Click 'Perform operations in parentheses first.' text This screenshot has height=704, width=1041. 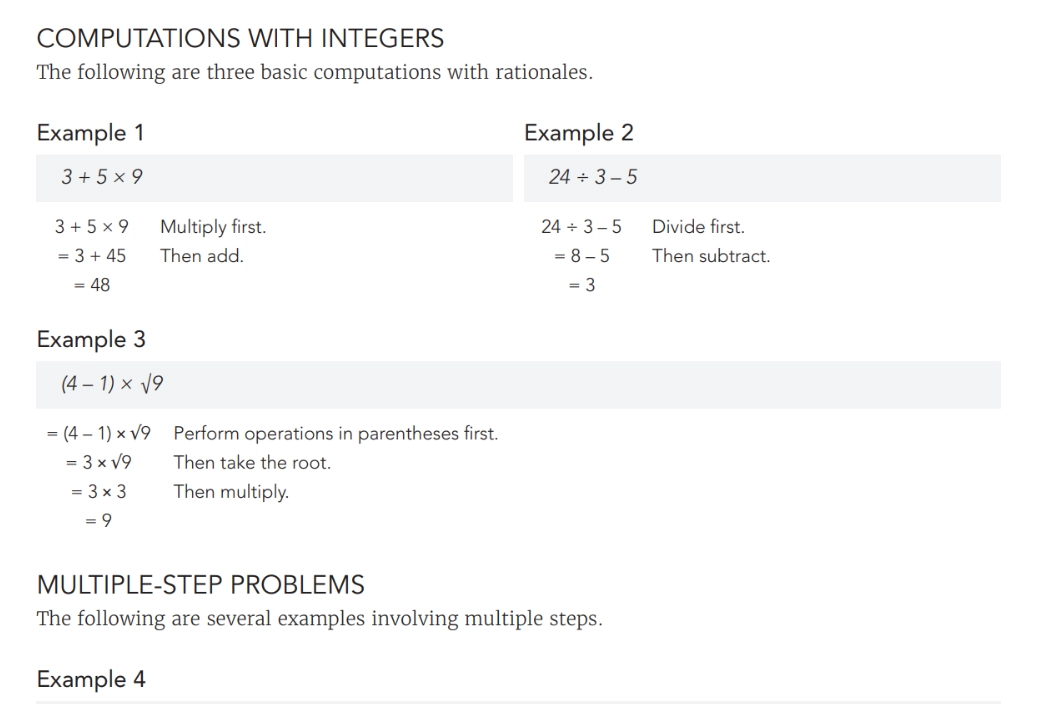336,434
